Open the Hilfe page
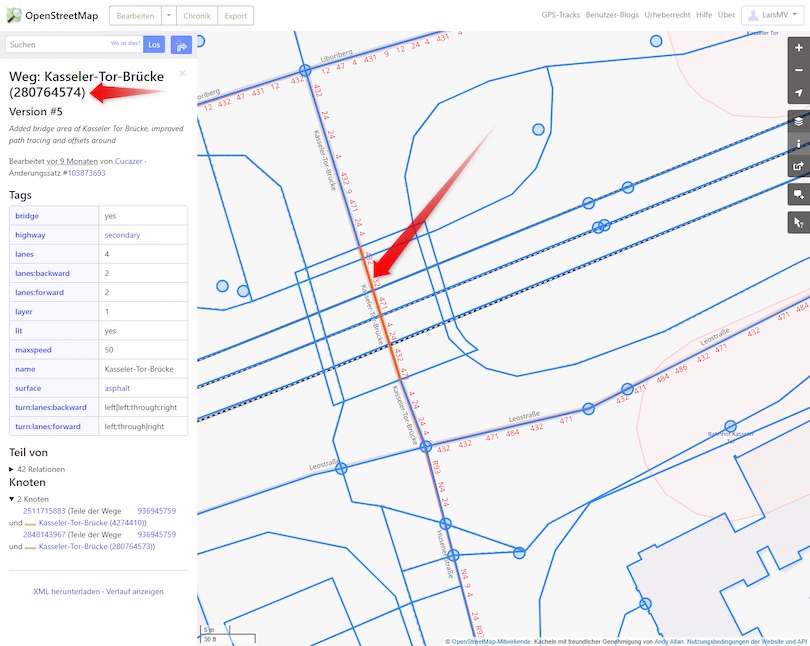Viewport: 810px width, 646px height. 704,15
